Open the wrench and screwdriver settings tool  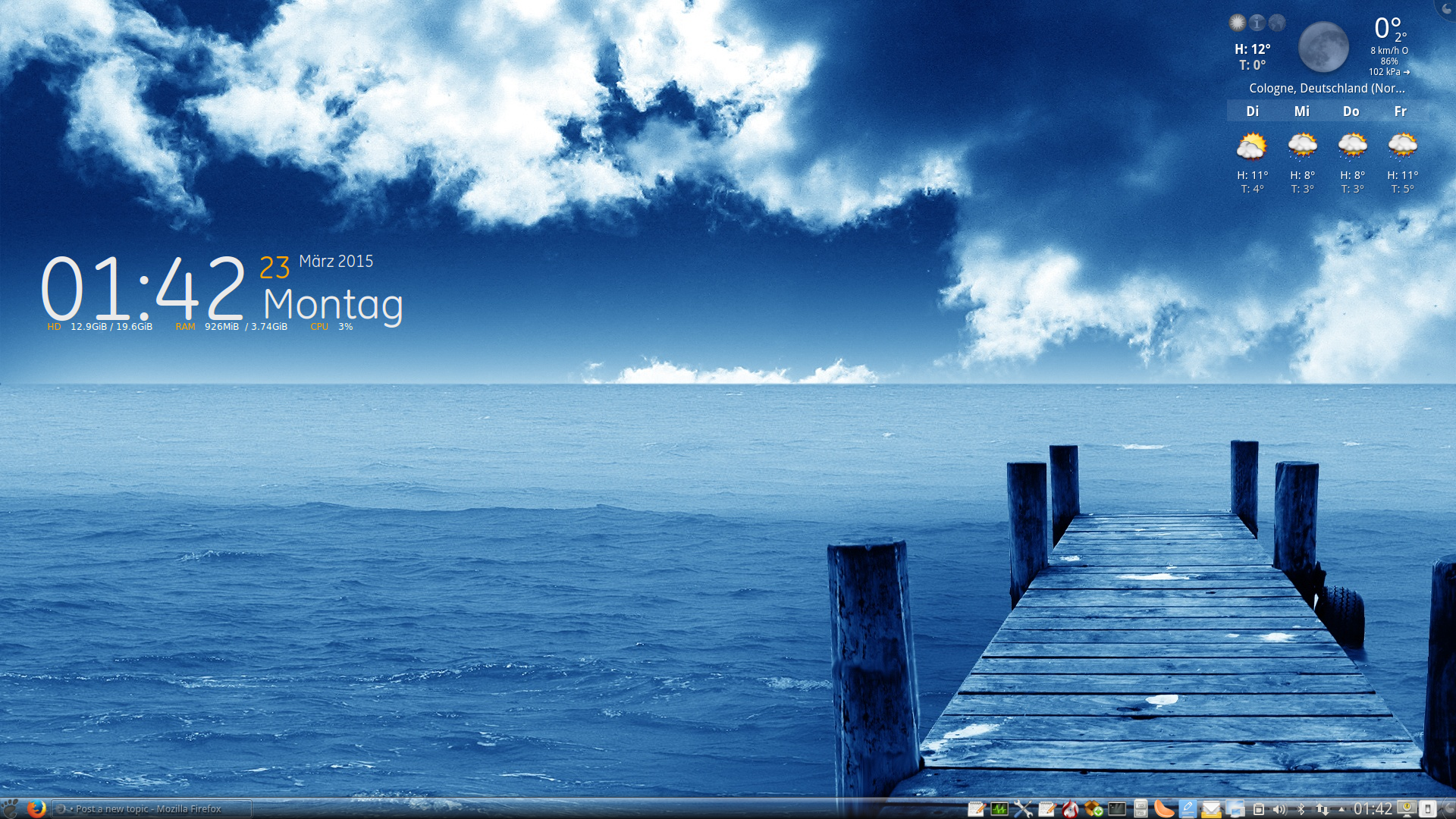pyautogui.click(x=1023, y=809)
